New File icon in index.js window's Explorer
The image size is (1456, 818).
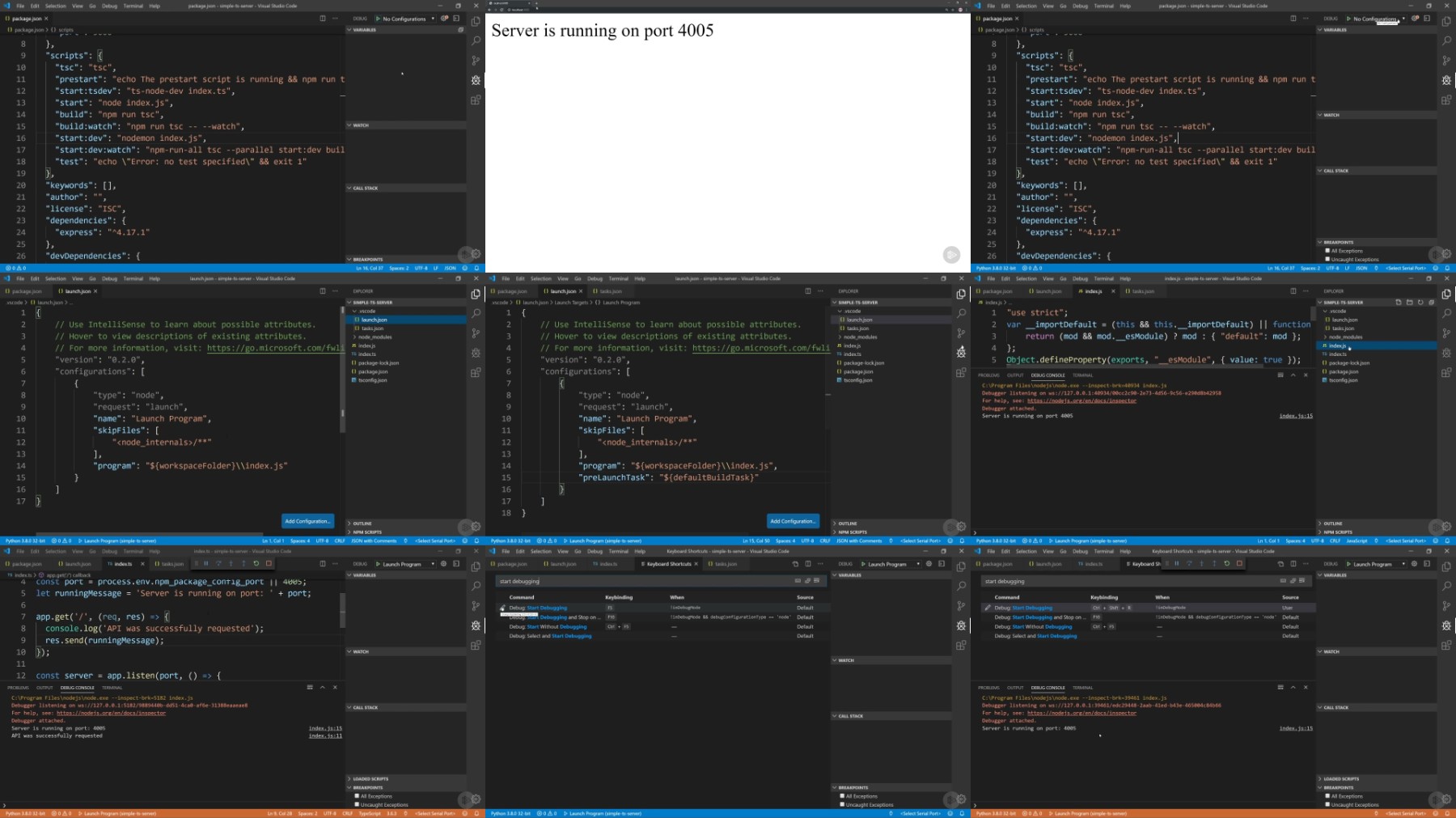click(1398, 303)
